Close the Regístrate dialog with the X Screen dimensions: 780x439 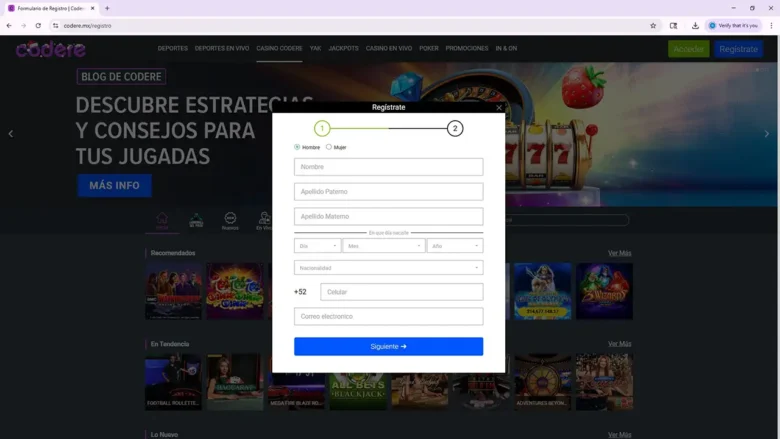[499, 107]
